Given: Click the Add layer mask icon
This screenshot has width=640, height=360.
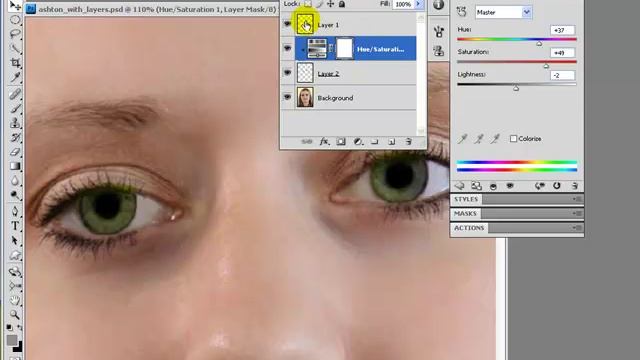Looking at the screenshot, I should tap(341, 142).
